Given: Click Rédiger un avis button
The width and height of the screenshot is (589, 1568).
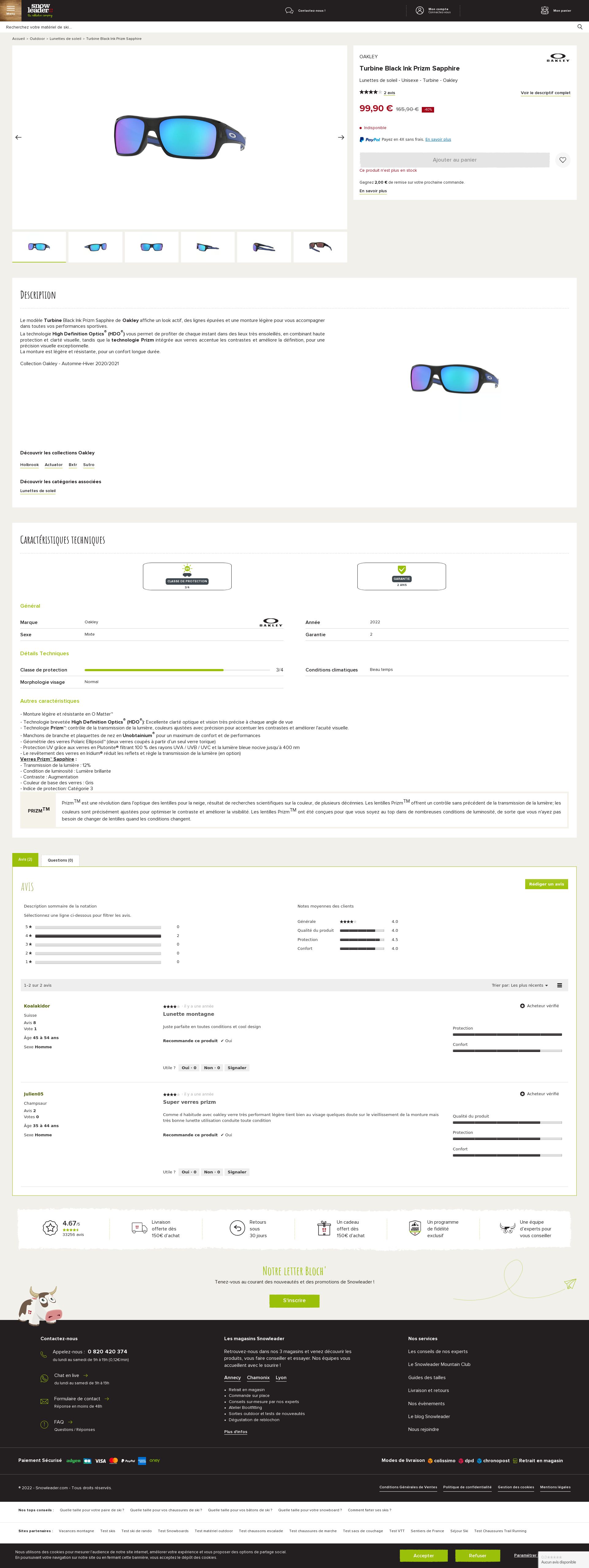Looking at the screenshot, I should (x=546, y=884).
